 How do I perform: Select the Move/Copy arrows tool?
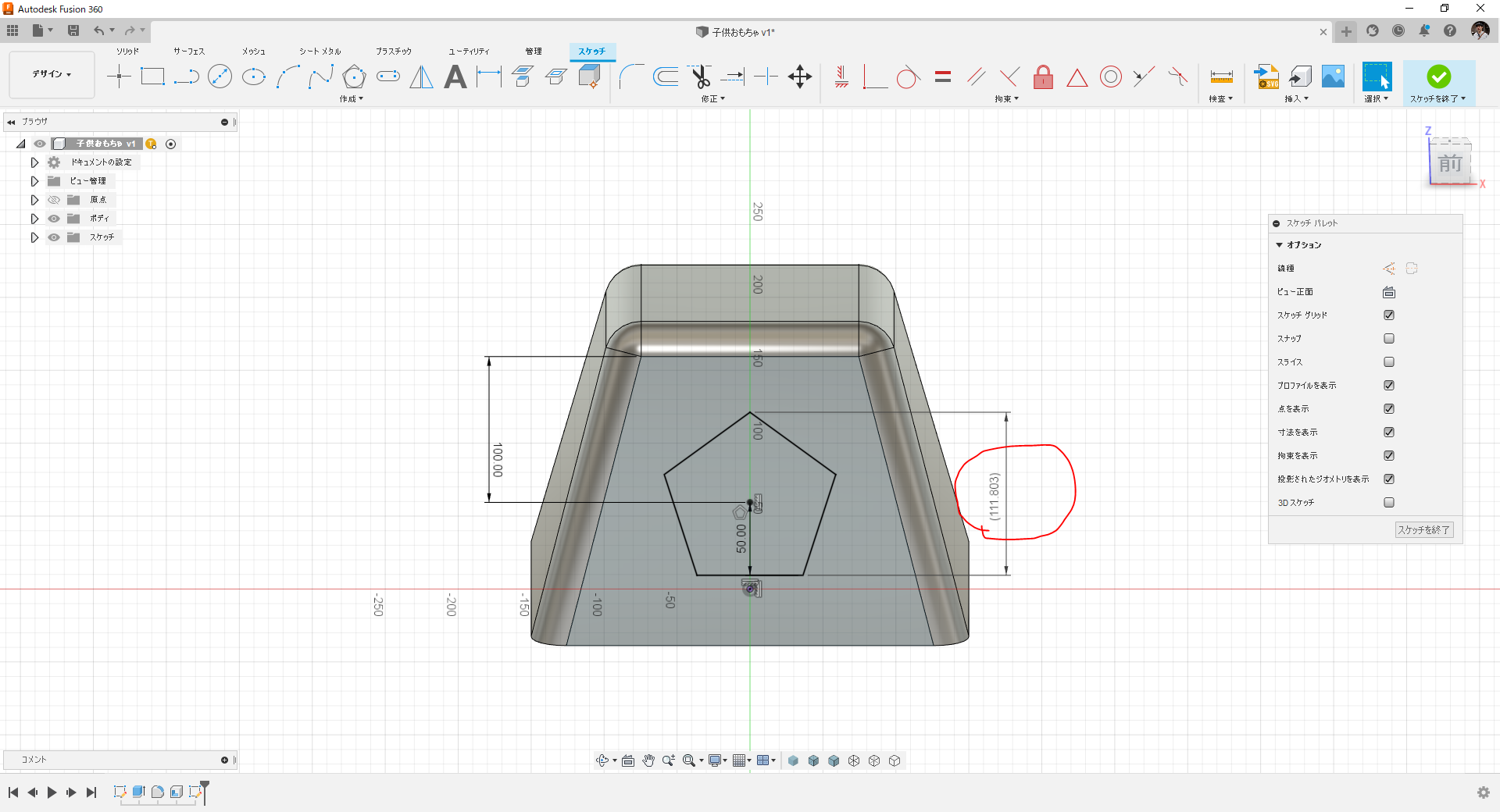coord(800,77)
